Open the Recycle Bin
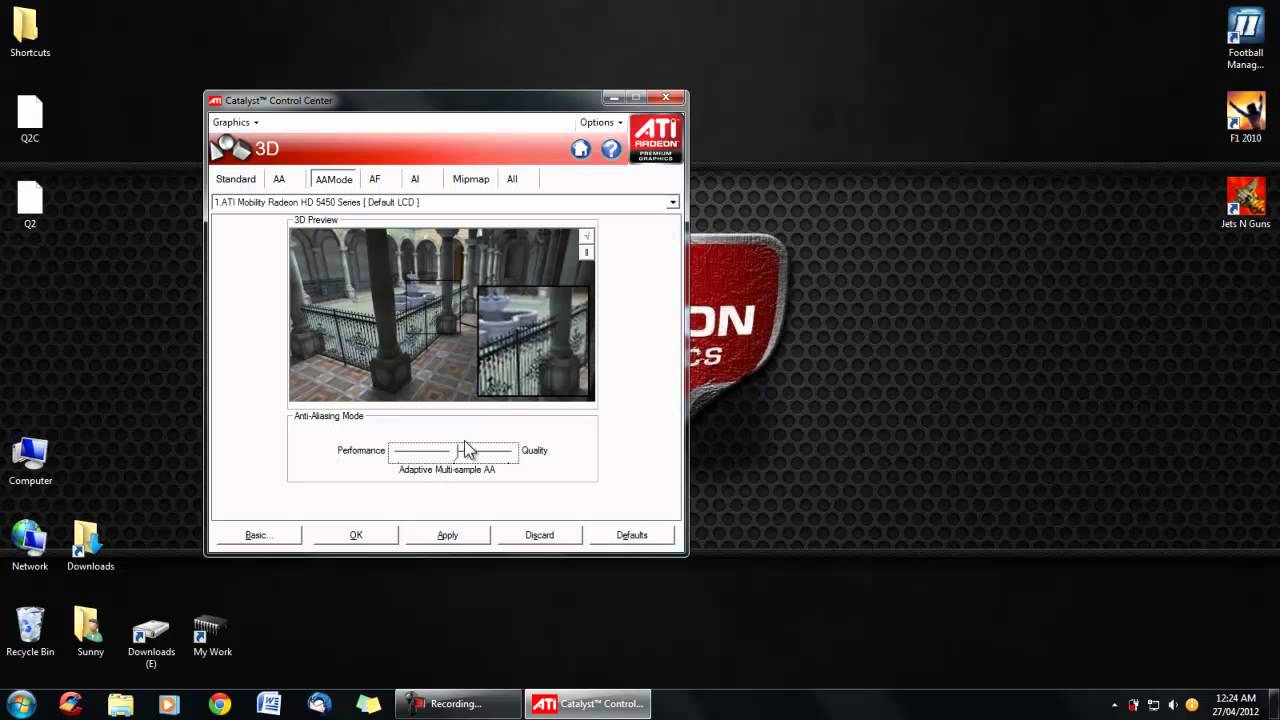 point(30,632)
